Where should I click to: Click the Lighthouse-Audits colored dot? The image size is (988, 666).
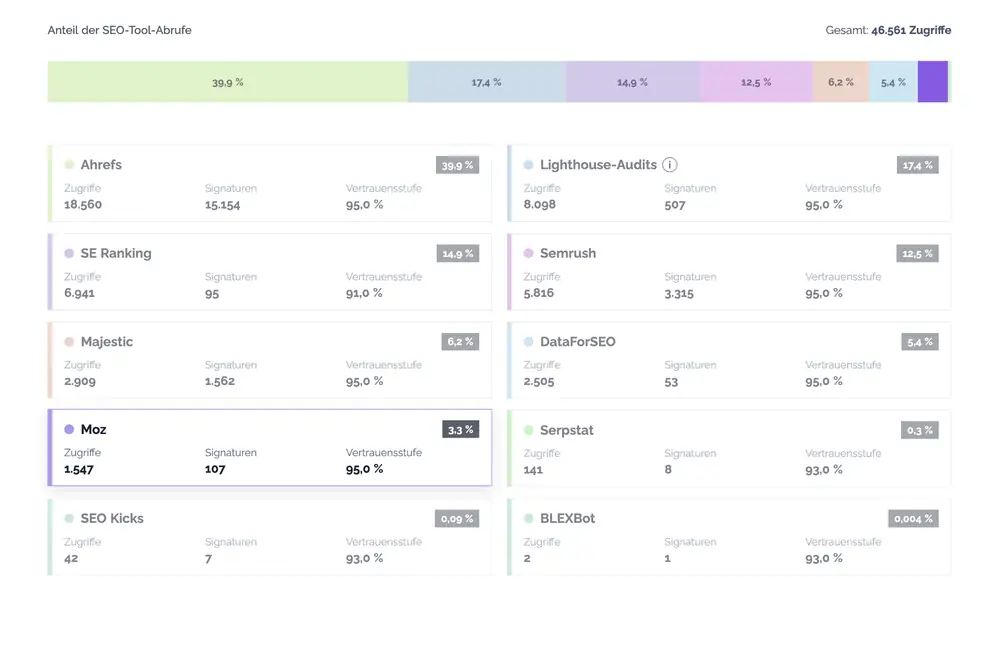(529, 164)
